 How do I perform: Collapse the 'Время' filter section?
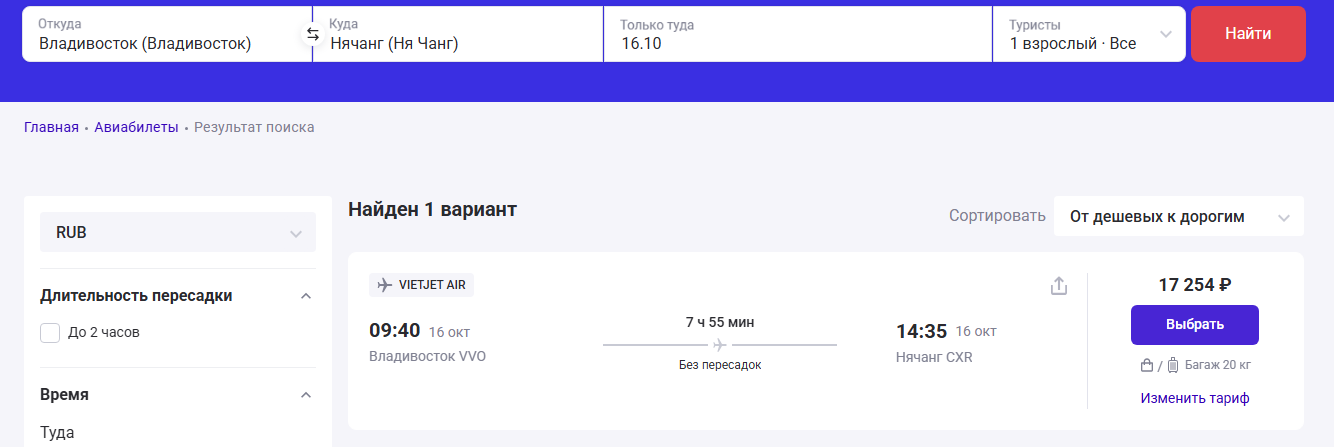306,395
